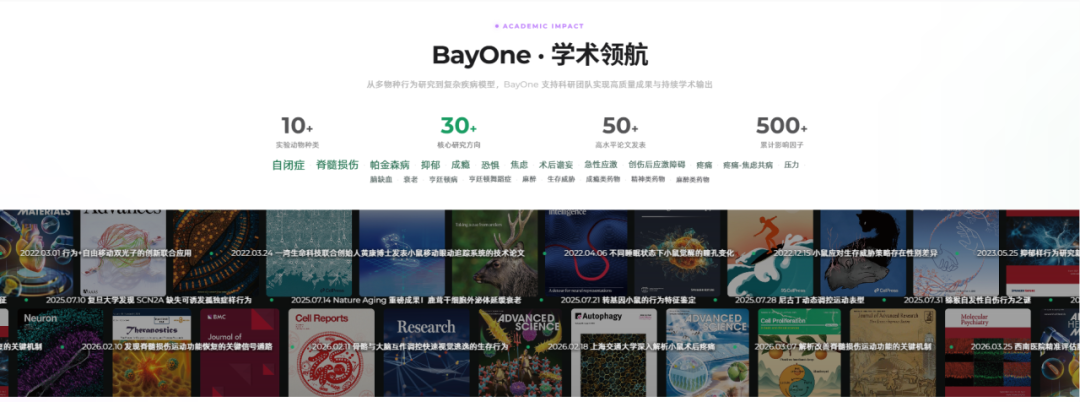
Task: Click the BayOne · 学术领航 heading
Action: (x=540, y=55)
